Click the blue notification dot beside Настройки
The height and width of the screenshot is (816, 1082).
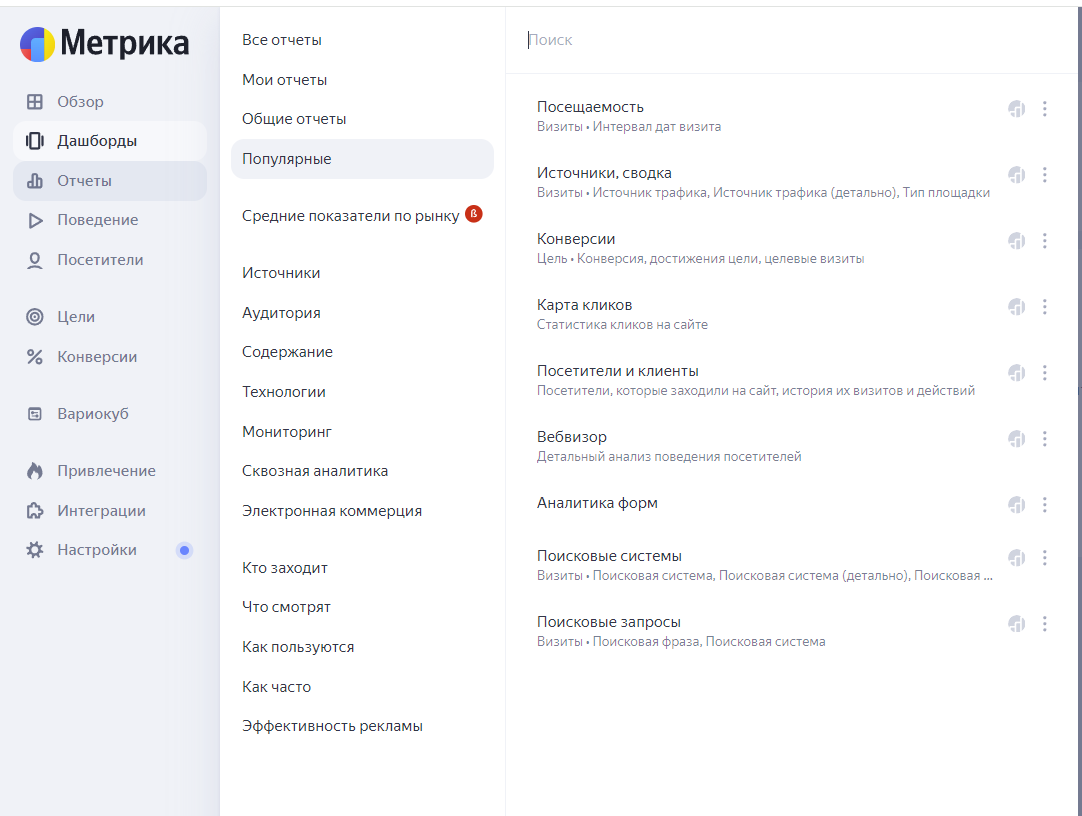tap(184, 550)
